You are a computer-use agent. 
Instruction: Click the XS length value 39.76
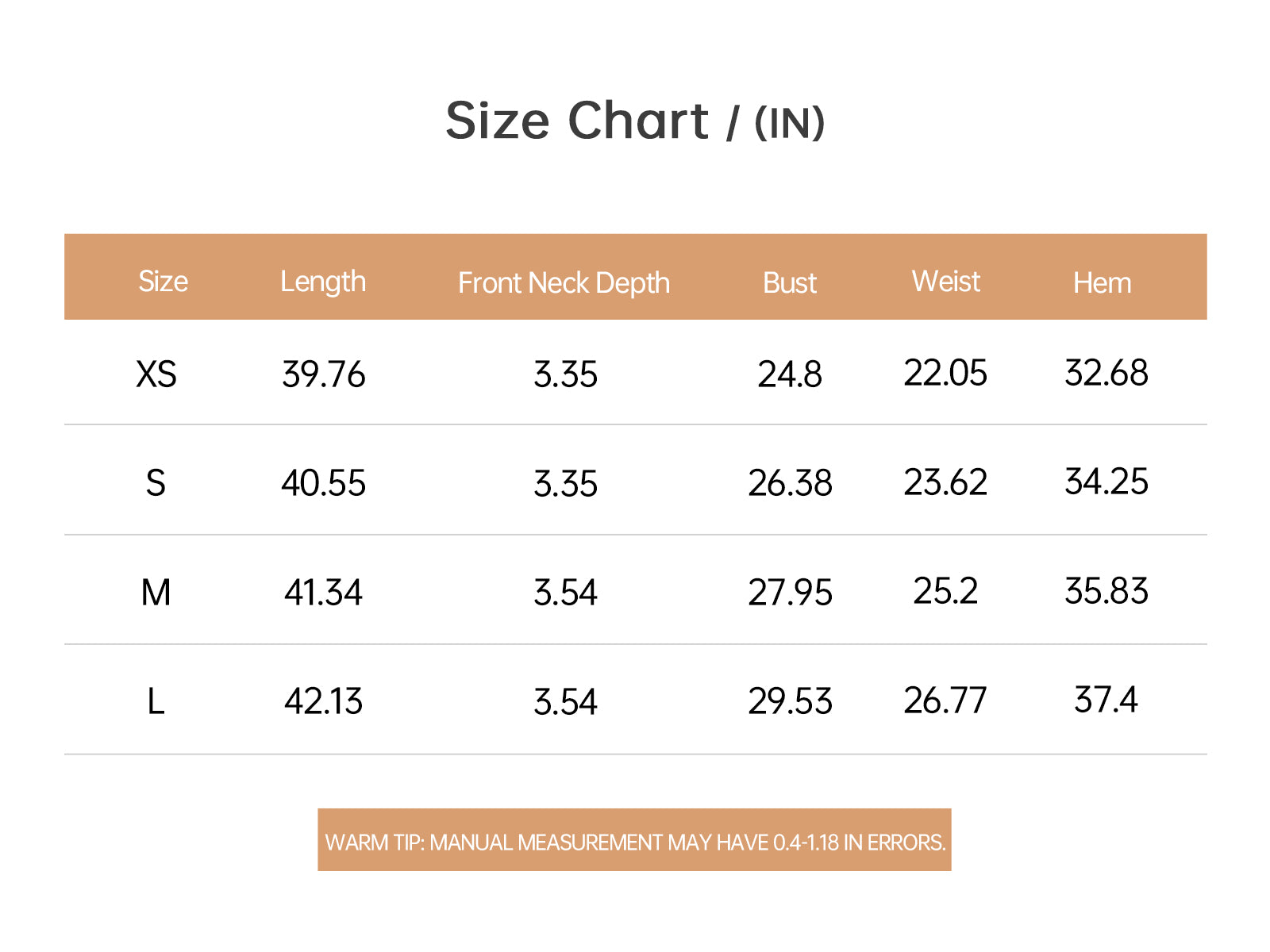pyautogui.click(x=324, y=374)
